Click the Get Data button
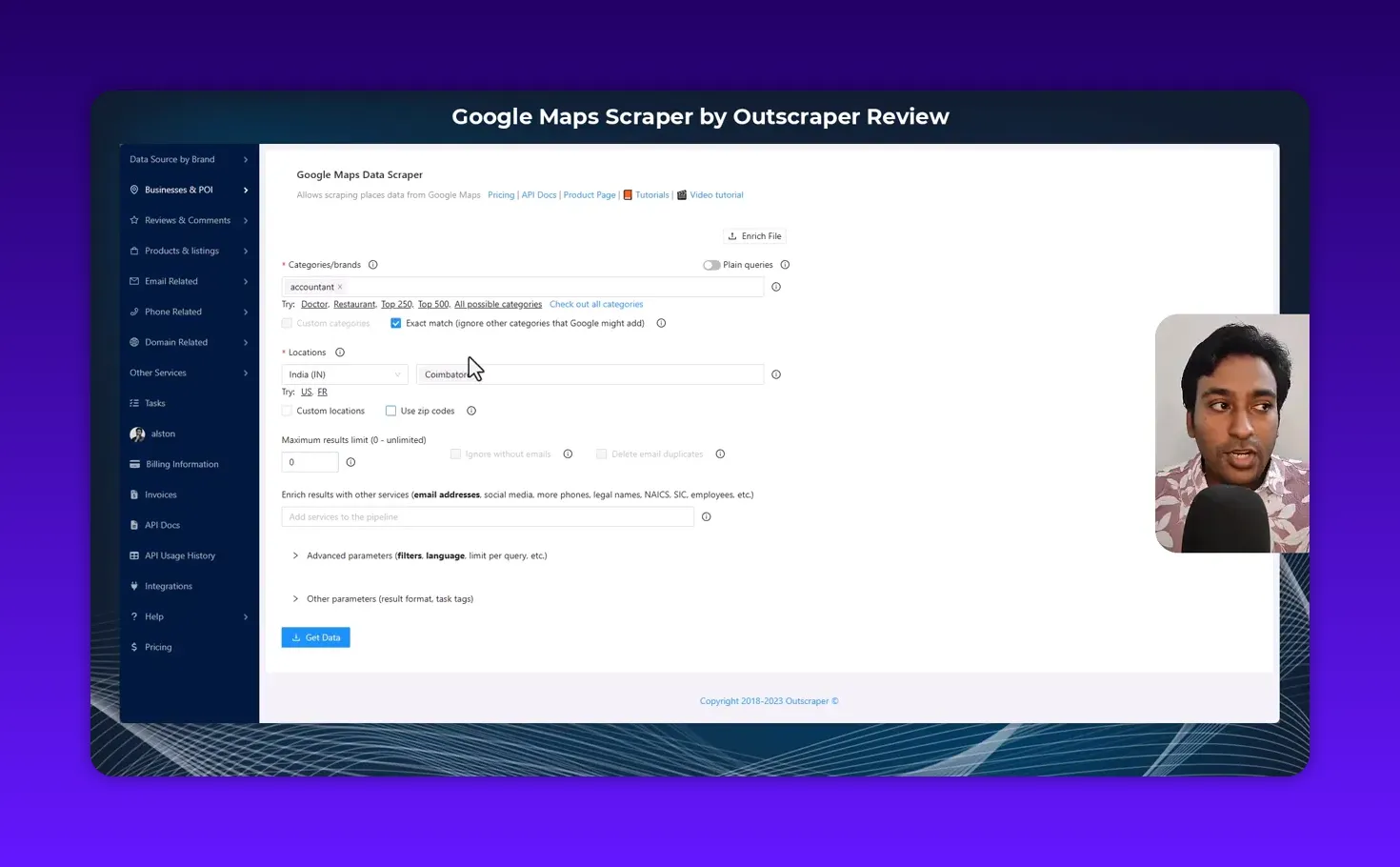Screen dimensions: 1400x867 (x=315, y=636)
